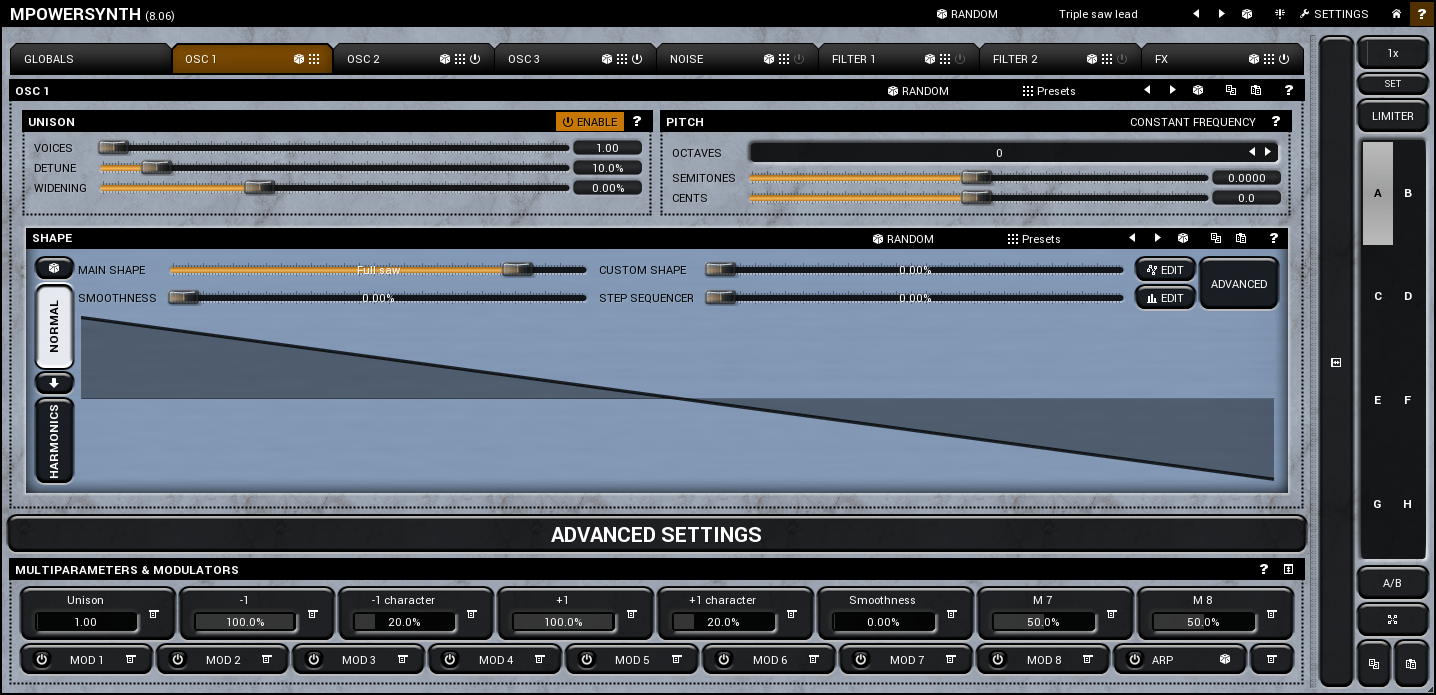Click CONSTANT FREQUENCY option in PITCH
Image resolution: width=1436 pixels, height=695 pixels.
[1192, 121]
